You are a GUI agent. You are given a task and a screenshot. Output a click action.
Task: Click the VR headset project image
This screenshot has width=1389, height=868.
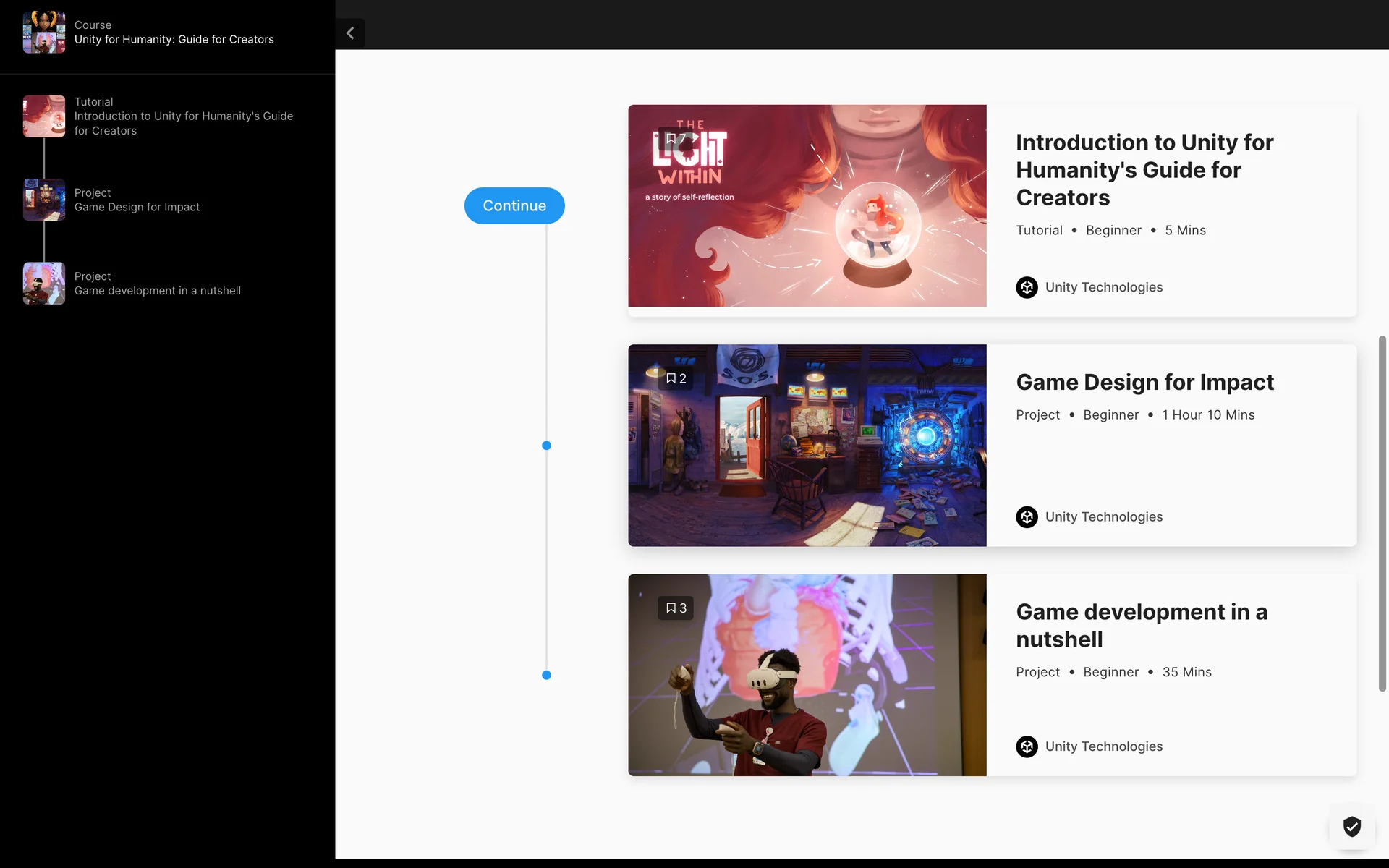pyautogui.click(x=807, y=675)
